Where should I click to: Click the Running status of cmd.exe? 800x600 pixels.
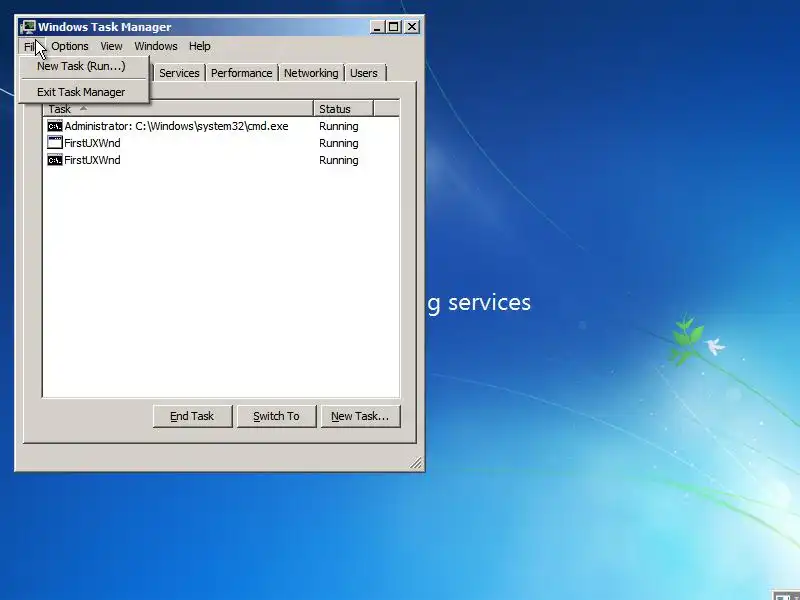[x=339, y=126]
